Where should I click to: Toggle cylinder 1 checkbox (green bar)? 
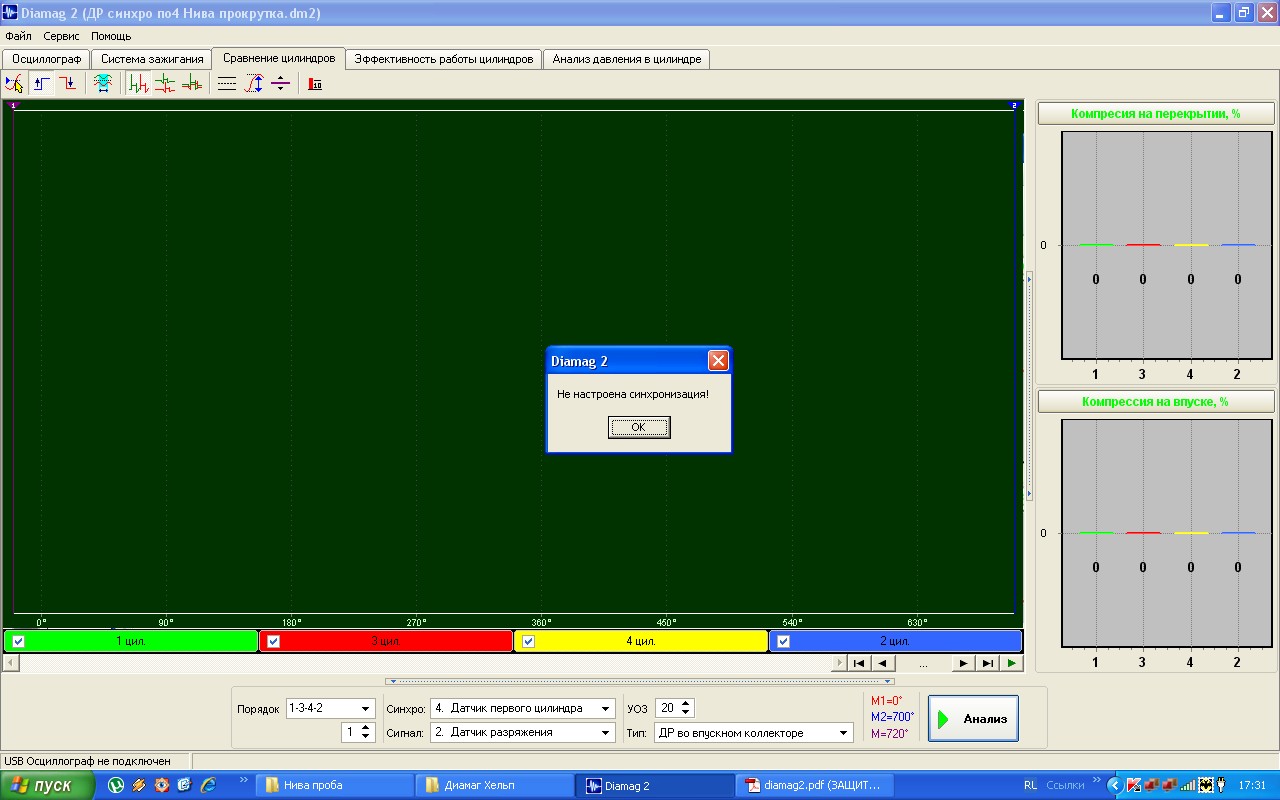[18, 641]
